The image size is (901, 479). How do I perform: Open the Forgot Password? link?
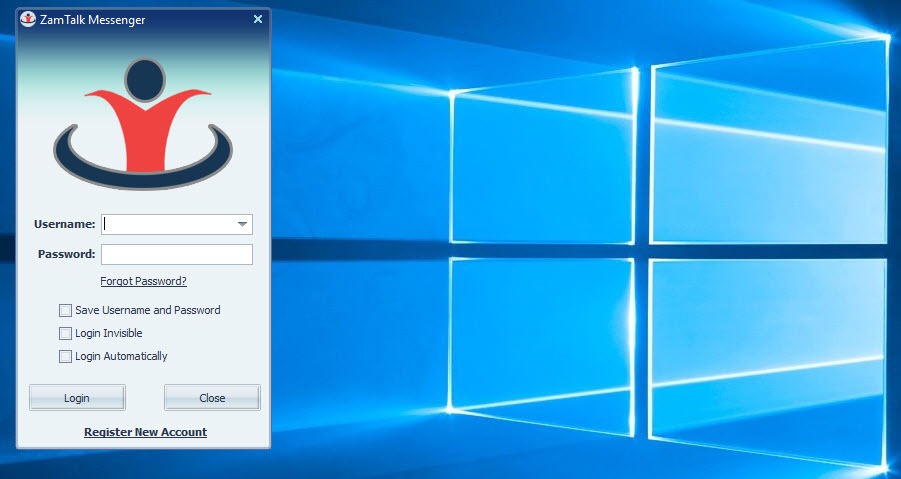point(144,281)
